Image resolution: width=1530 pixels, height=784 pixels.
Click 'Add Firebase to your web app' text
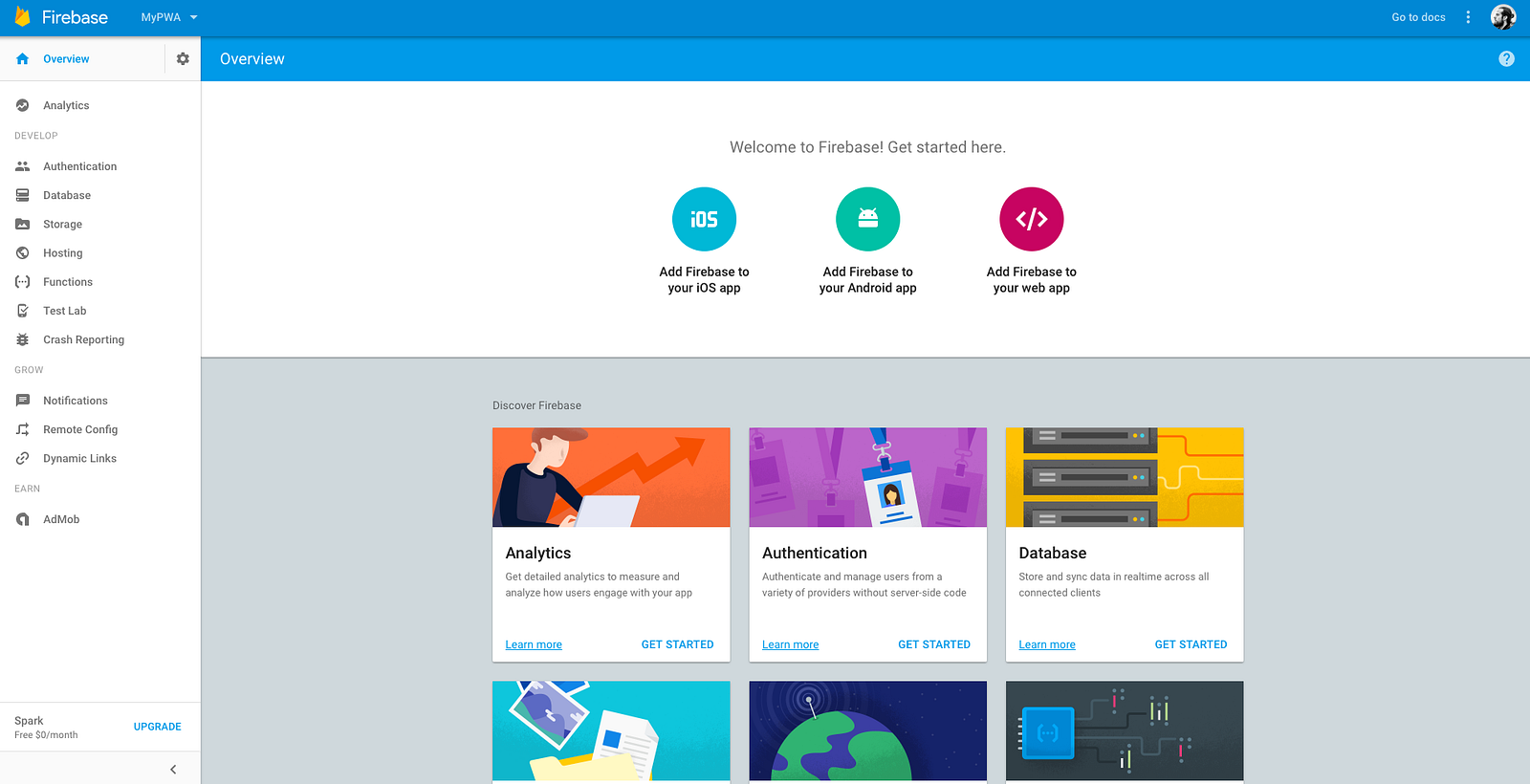point(1031,279)
